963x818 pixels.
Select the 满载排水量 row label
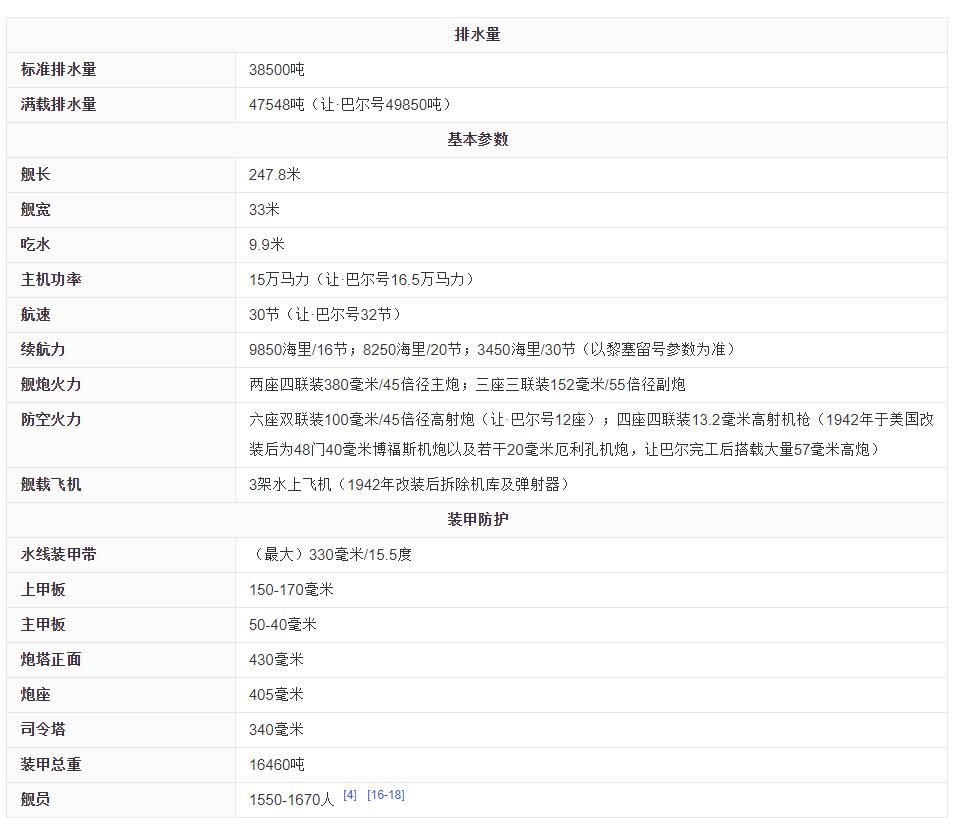[59, 105]
